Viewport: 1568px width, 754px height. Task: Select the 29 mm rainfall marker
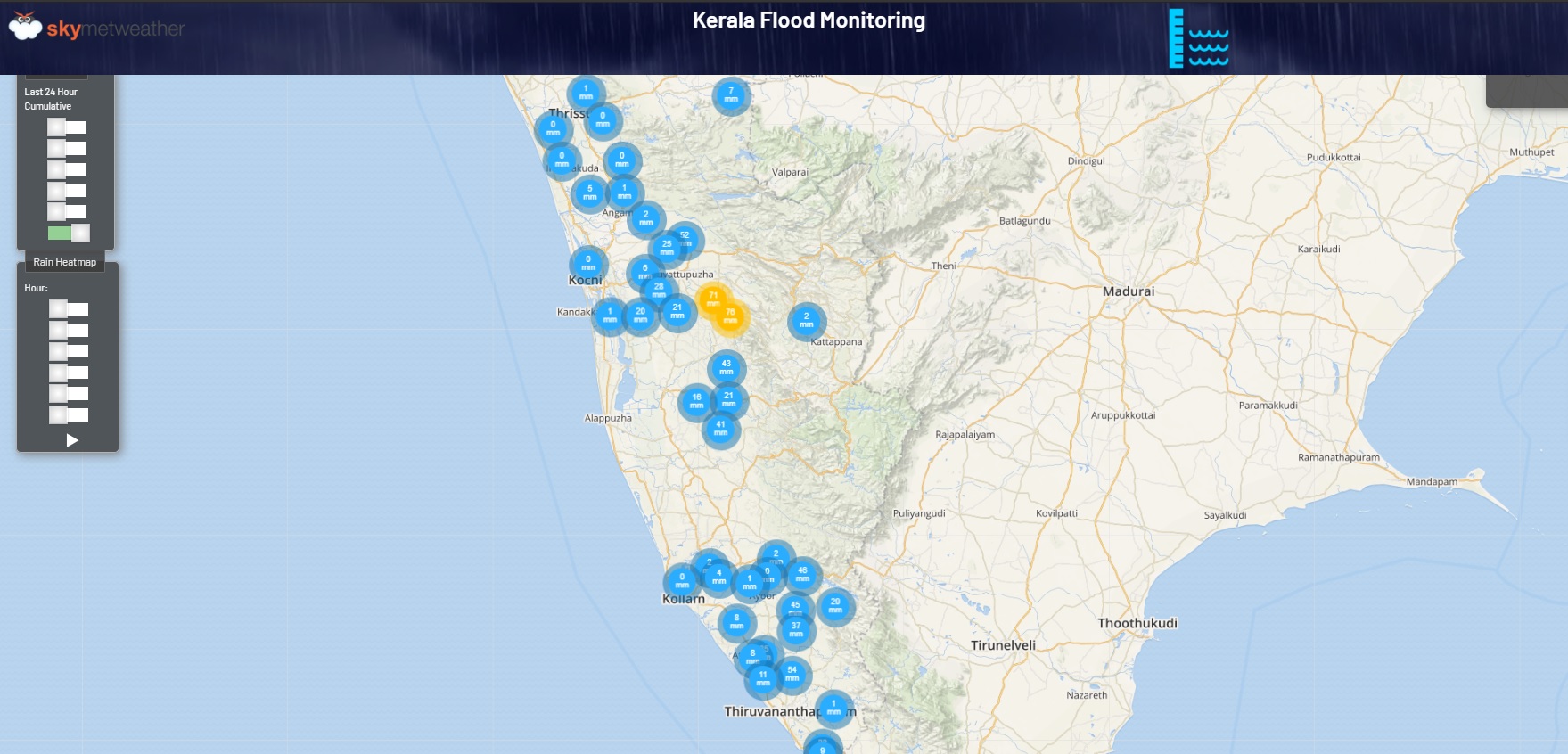pyautogui.click(x=835, y=605)
